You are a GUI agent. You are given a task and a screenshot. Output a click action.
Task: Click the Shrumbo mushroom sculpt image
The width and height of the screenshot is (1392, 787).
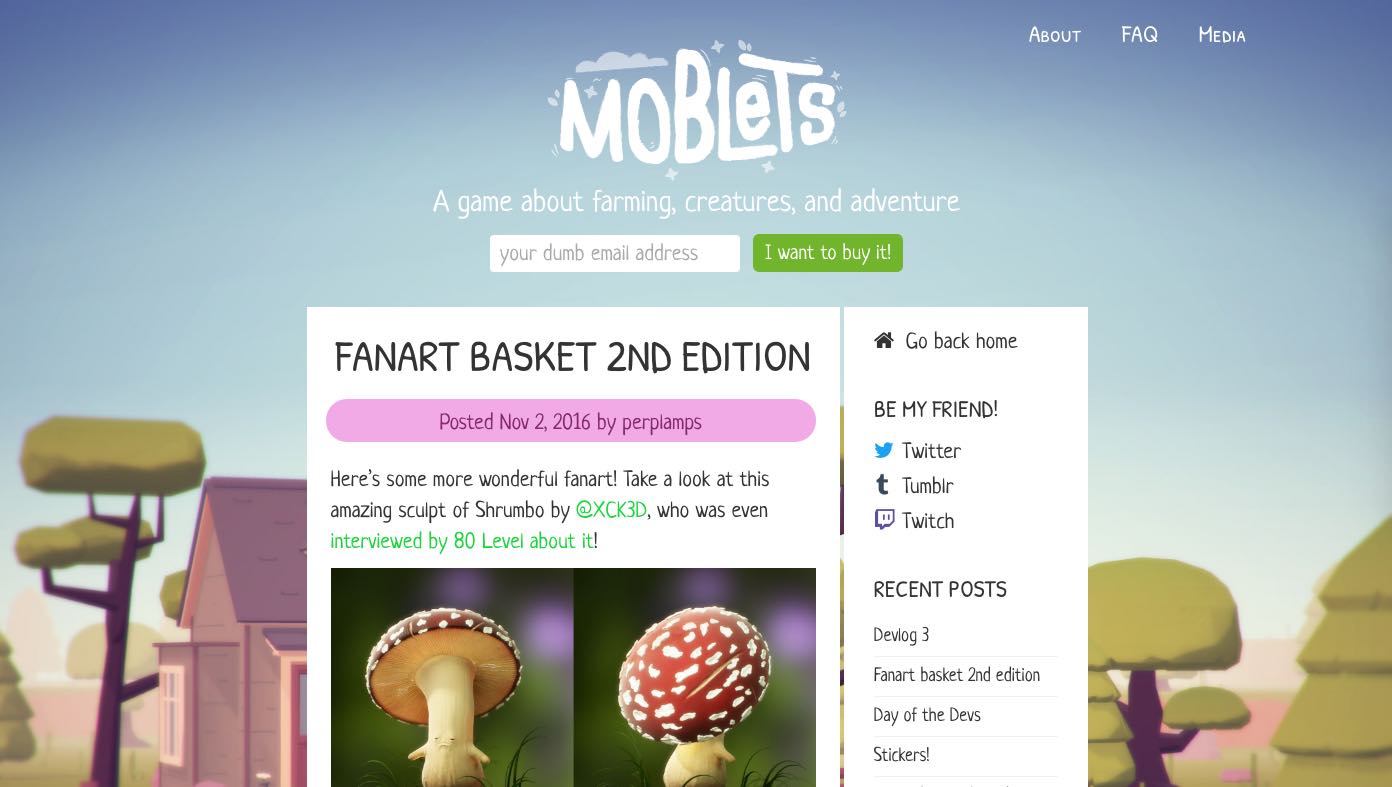(x=573, y=677)
